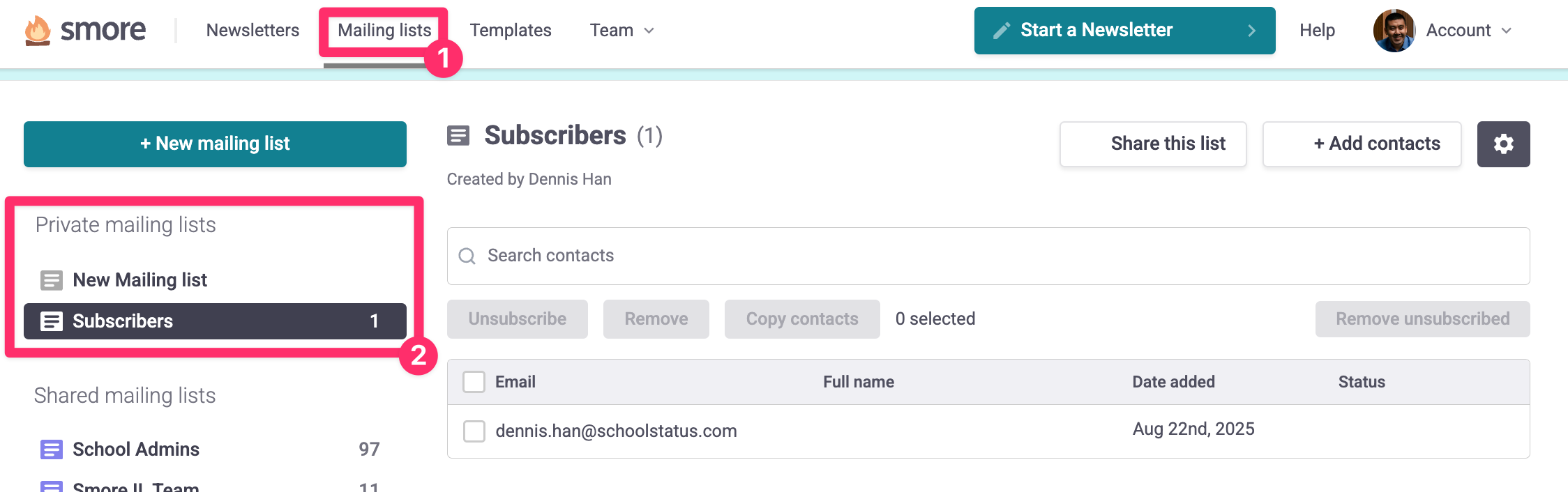This screenshot has height=492, width=1568.
Task: Open the profile avatar photo
Action: [1394, 31]
